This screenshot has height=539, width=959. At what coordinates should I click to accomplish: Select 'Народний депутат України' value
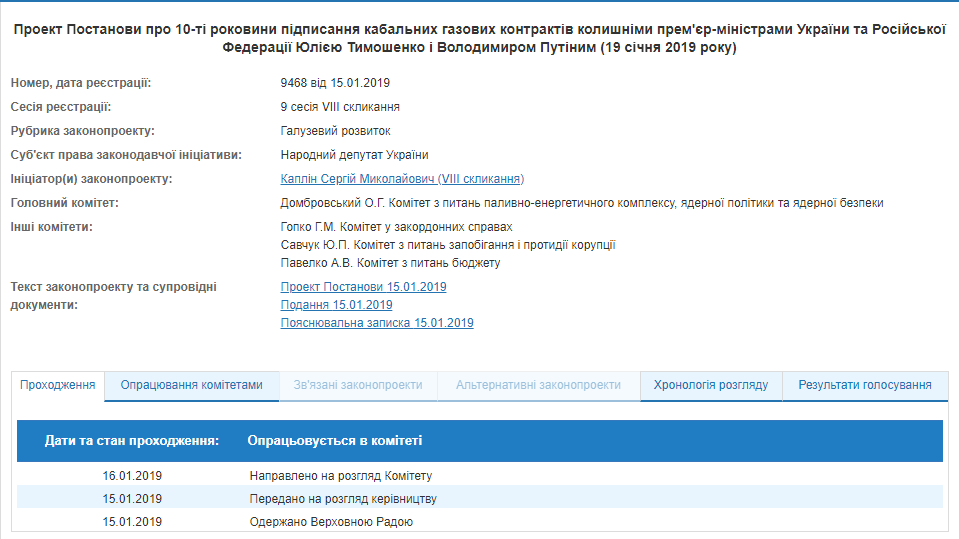pyautogui.click(x=355, y=155)
